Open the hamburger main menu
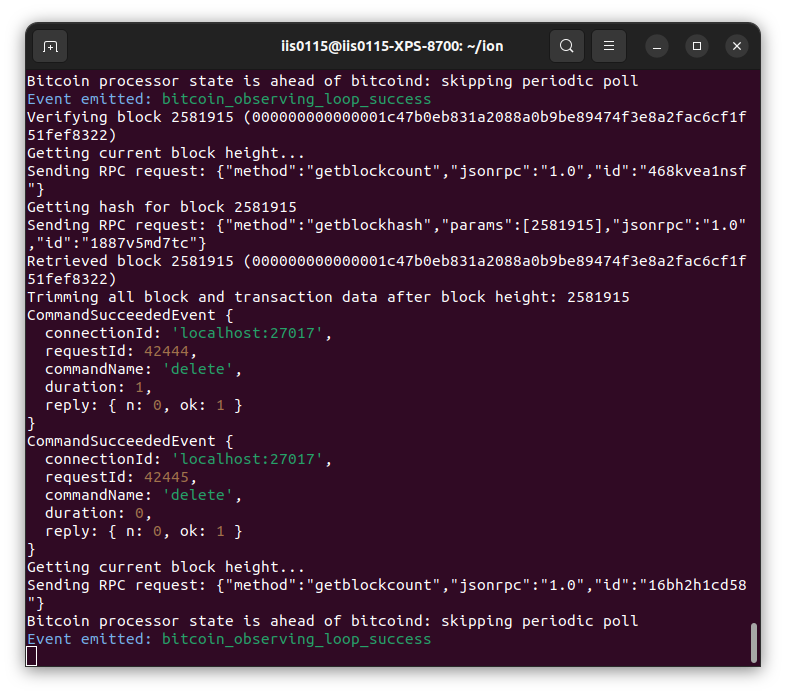The height and width of the screenshot is (695, 786). coord(609,46)
